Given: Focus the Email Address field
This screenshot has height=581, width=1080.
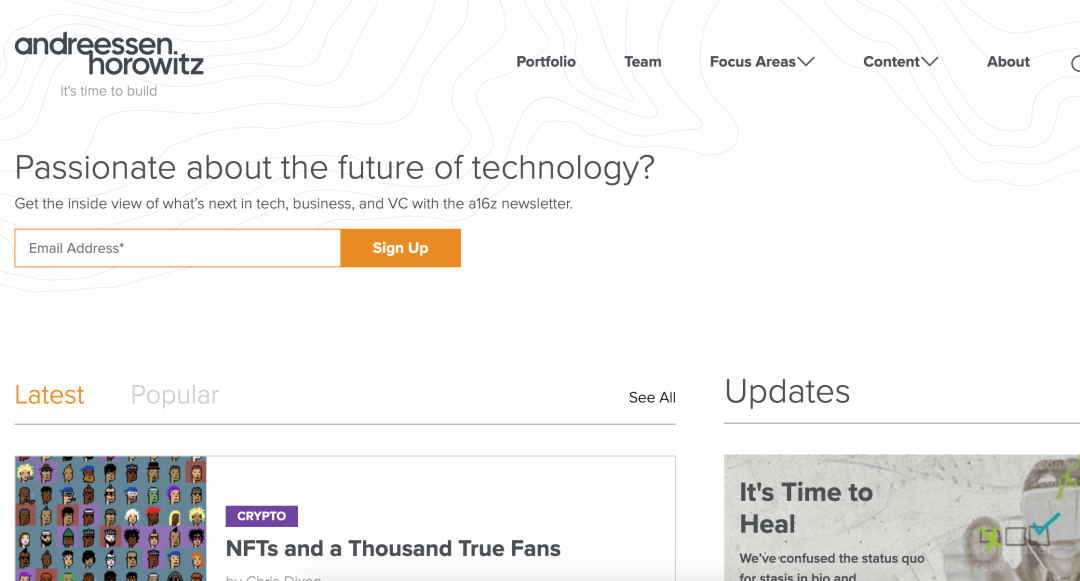Looking at the screenshot, I should (177, 248).
